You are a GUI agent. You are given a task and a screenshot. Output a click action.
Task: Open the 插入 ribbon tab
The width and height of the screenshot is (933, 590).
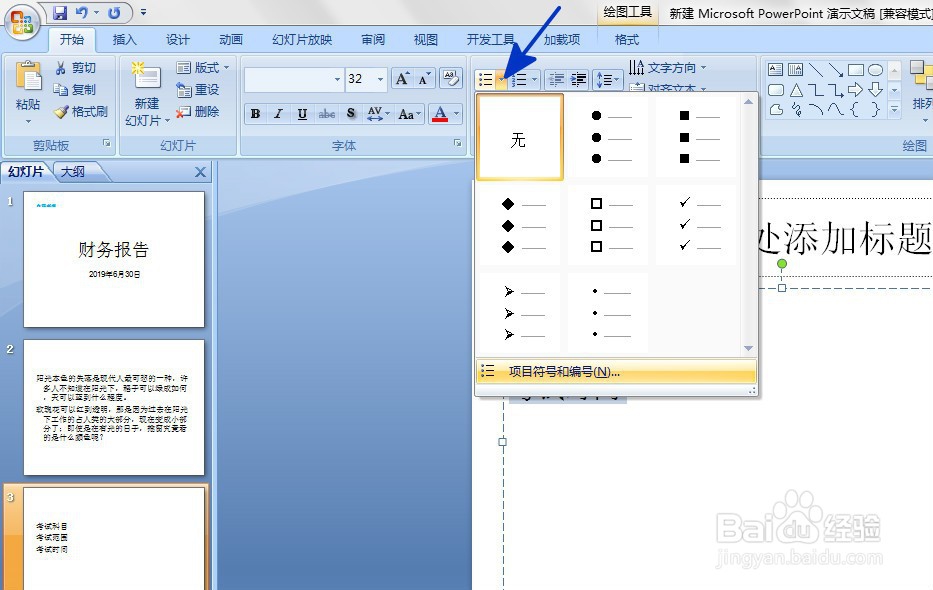[124, 40]
